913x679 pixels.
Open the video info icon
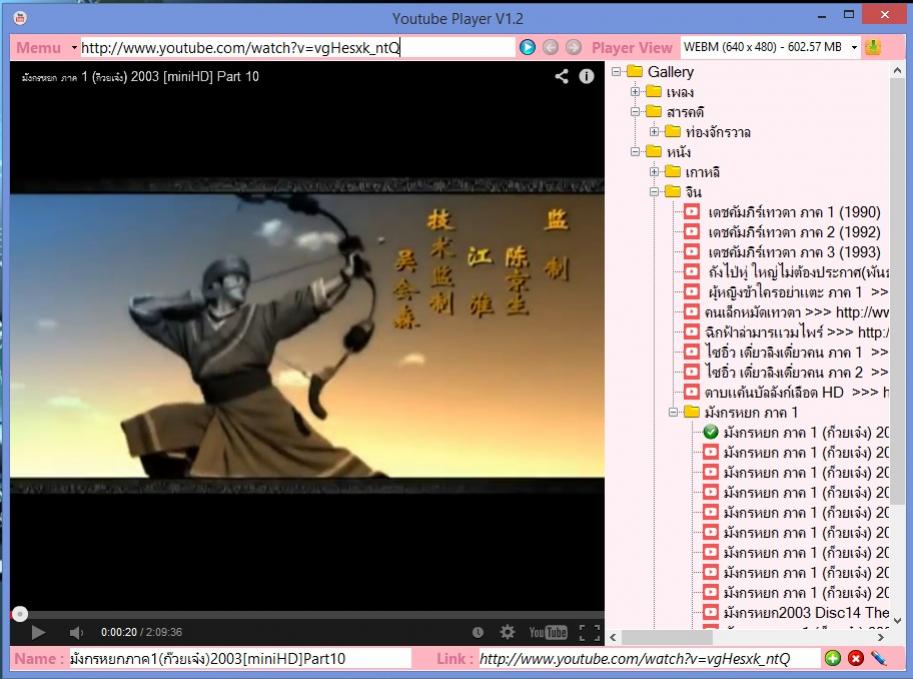tap(586, 76)
